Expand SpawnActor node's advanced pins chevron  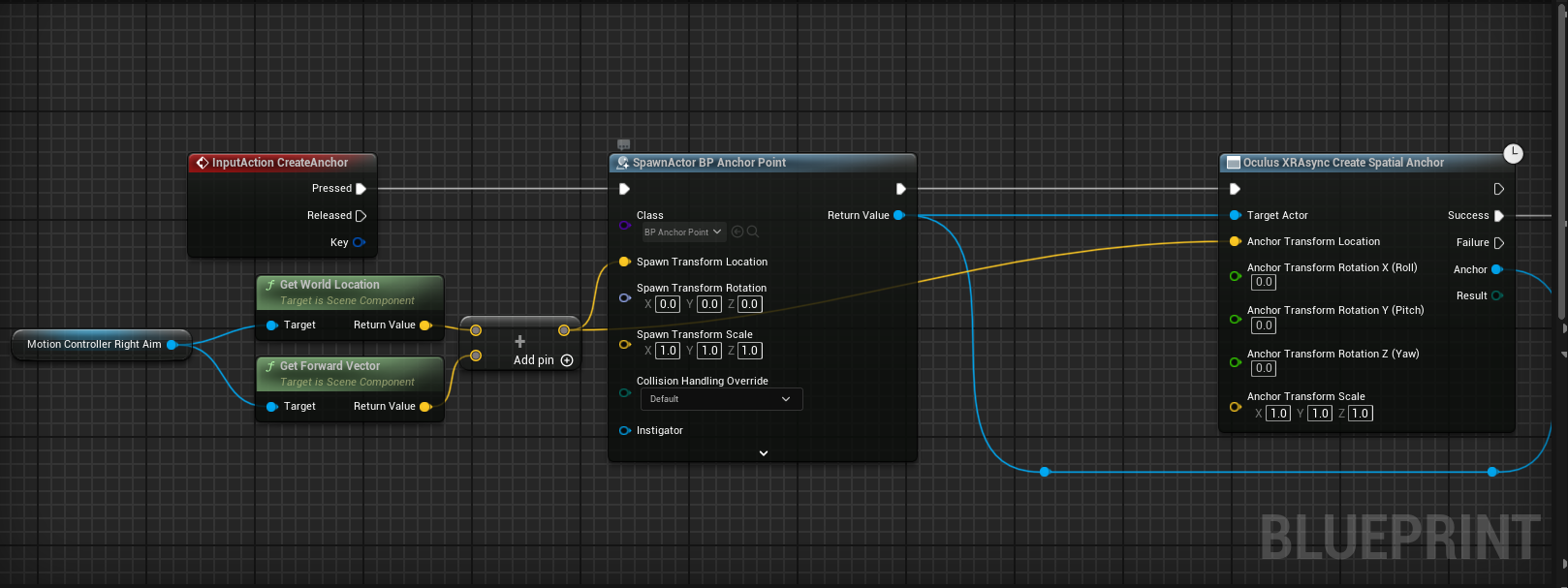coord(764,453)
